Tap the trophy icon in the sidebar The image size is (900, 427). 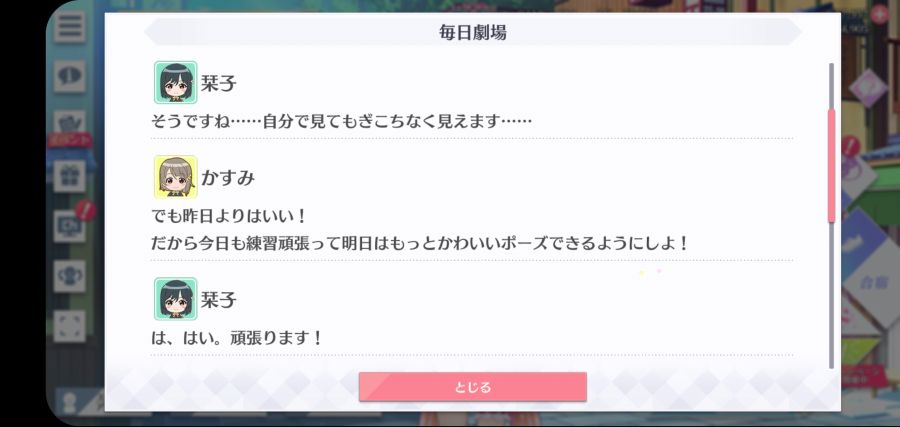[x=69, y=276]
